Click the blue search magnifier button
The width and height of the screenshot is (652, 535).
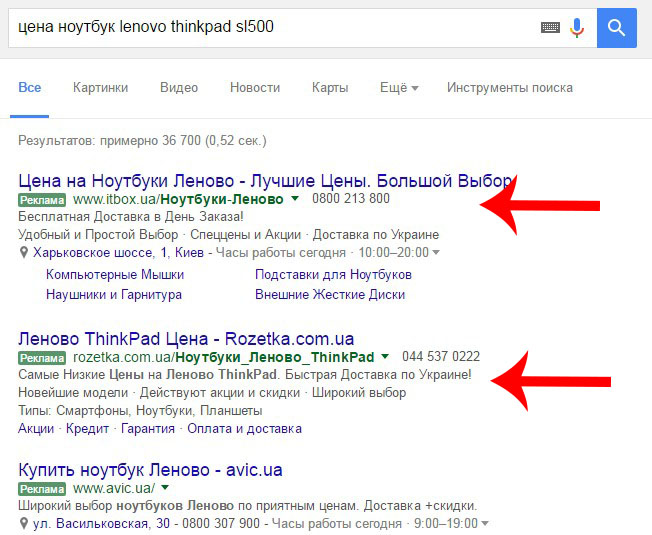point(617,28)
